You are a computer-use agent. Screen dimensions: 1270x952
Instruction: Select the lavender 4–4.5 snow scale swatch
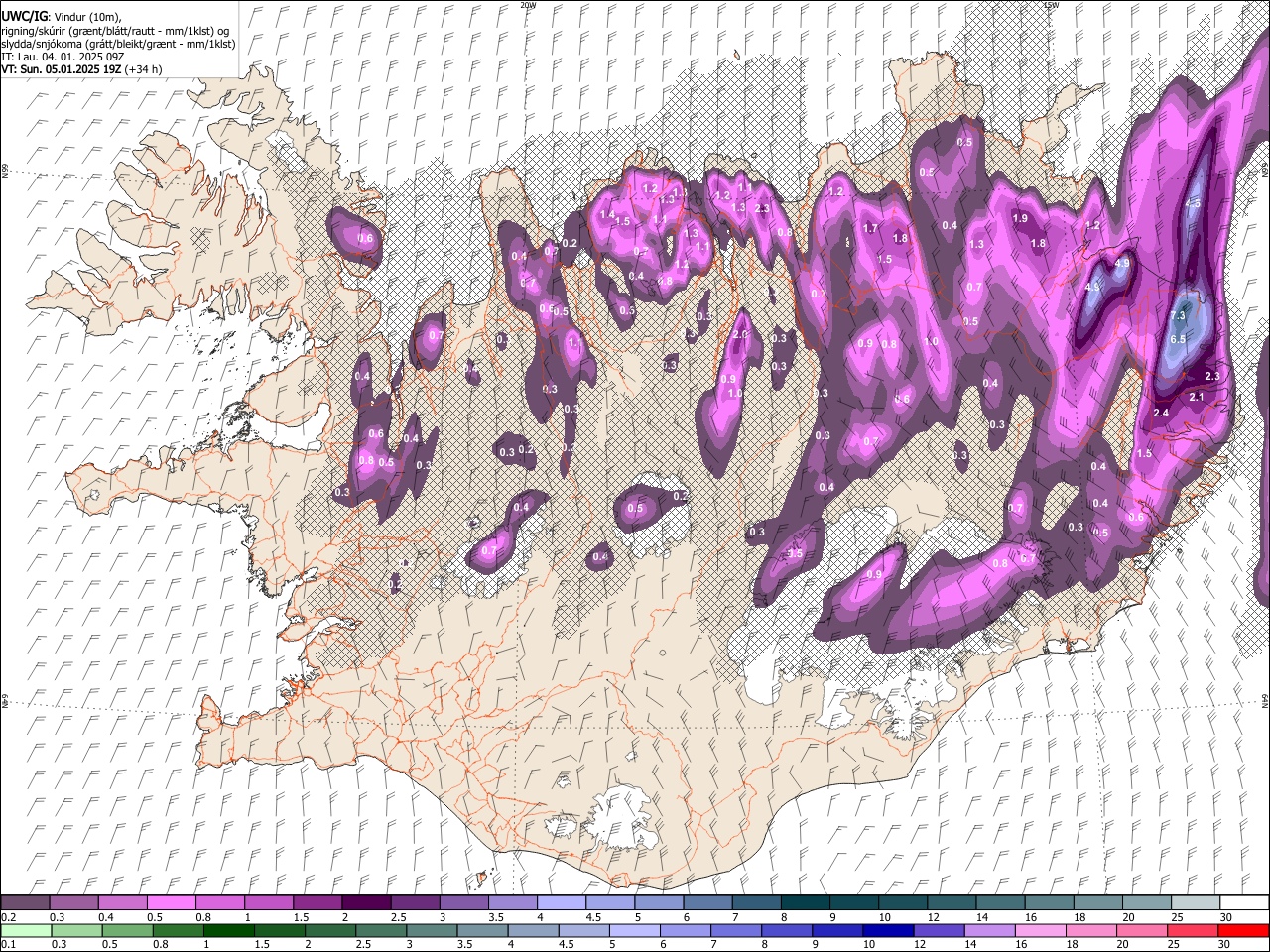561,903
